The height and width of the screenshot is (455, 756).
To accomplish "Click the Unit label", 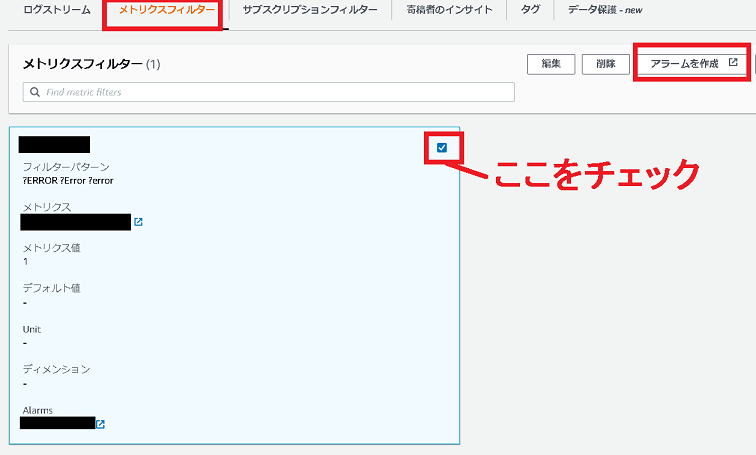I will click(32, 329).
